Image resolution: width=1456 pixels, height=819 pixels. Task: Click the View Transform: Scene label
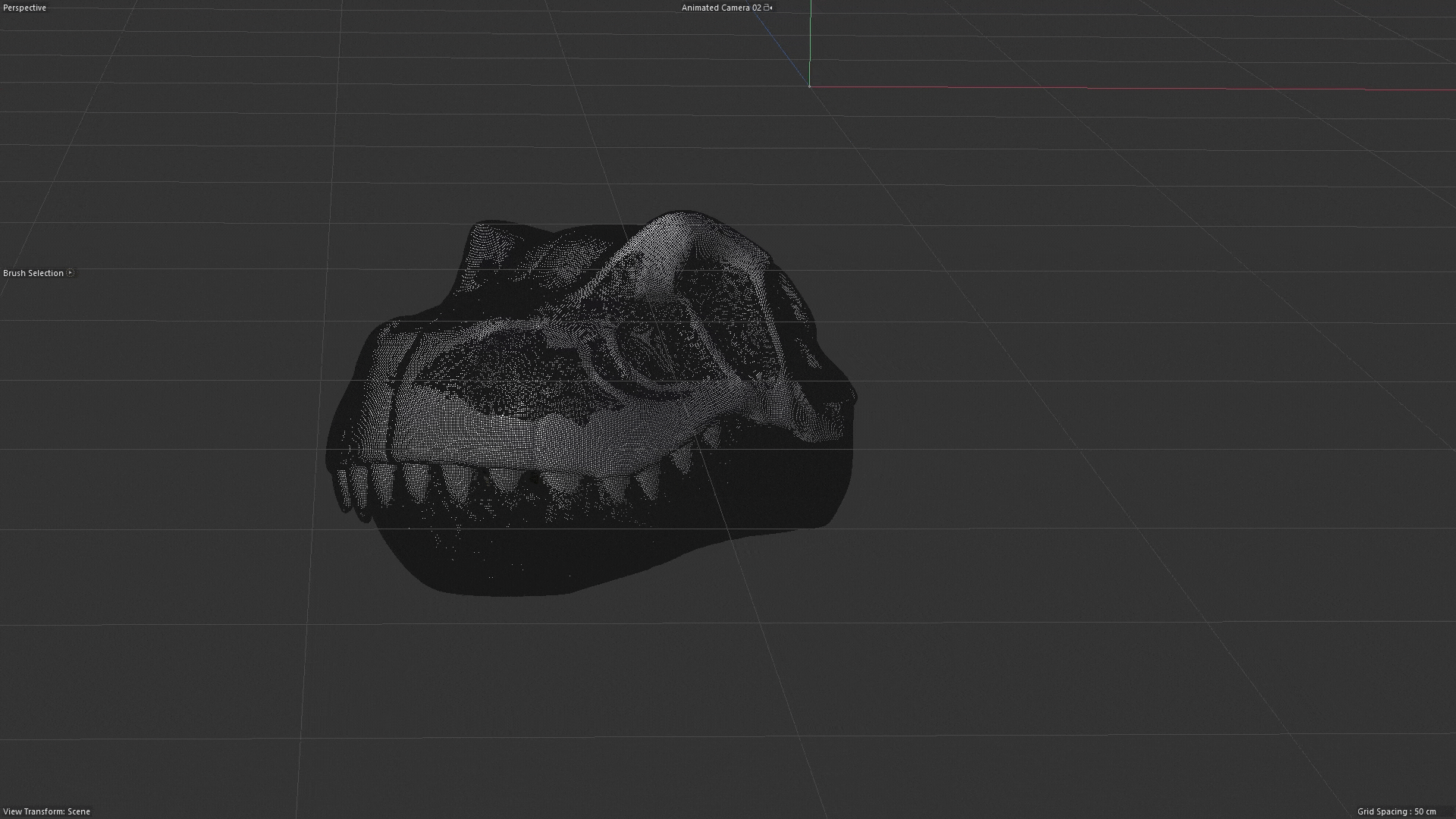point(46,811)
